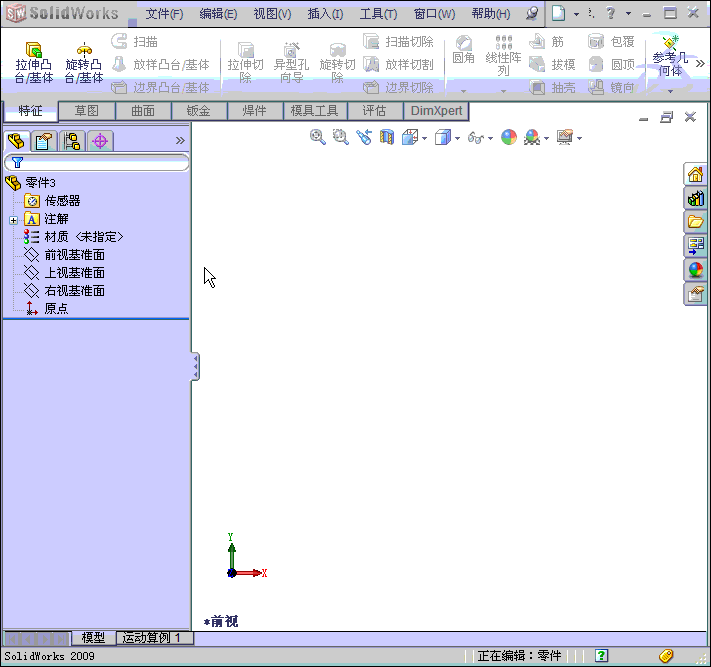This screenshot has height=667, width=711.
Task: Expand the 注解 annotations tree node
Action: pyautogui.click(x=13, y=220)
